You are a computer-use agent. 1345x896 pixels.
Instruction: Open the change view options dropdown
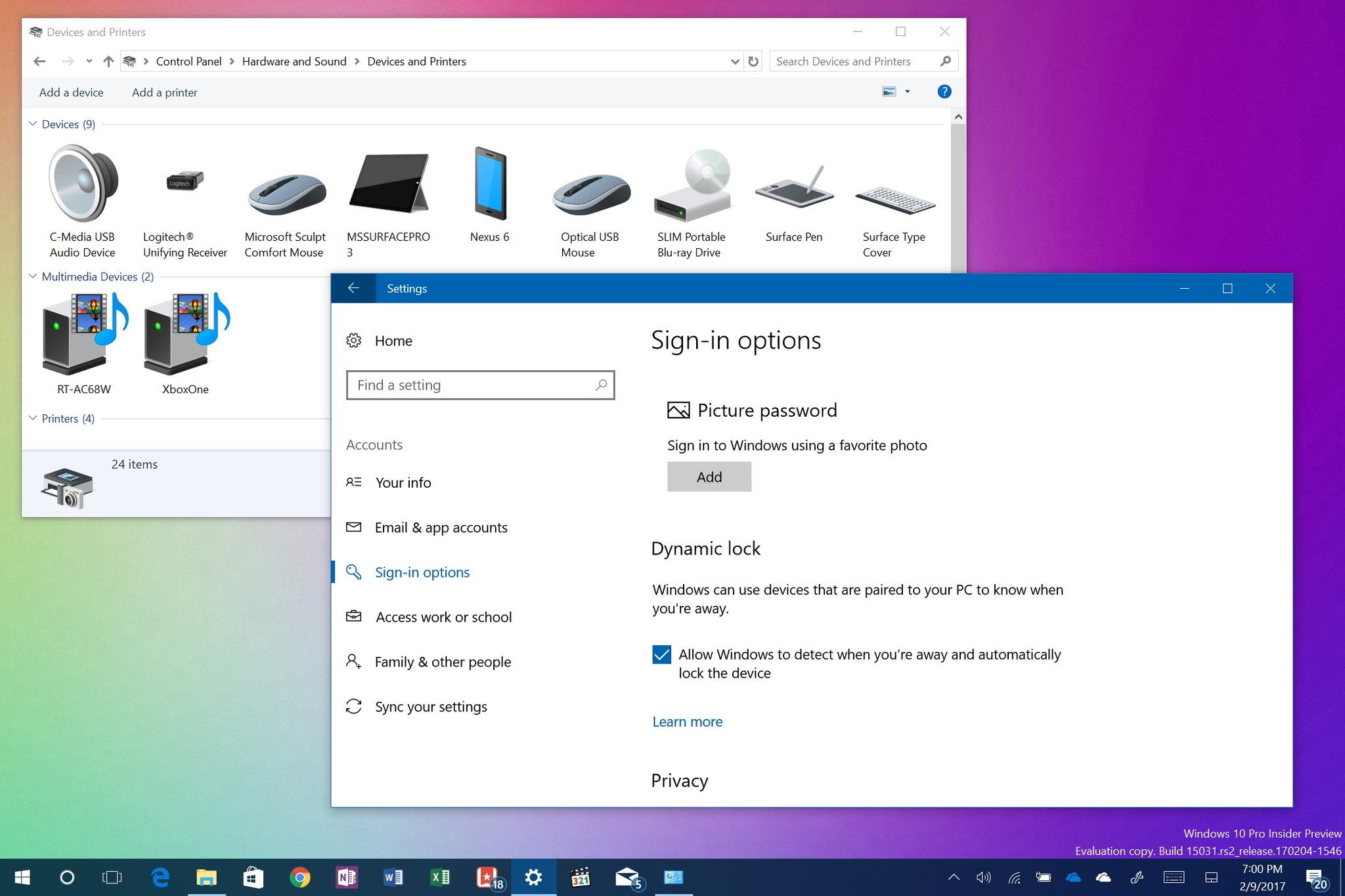coord(908,92)
